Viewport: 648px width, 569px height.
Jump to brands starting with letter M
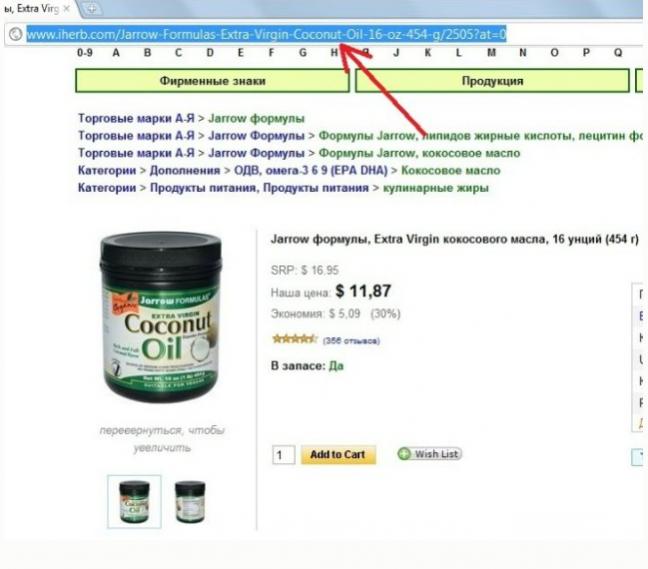(x=491, y=52)
